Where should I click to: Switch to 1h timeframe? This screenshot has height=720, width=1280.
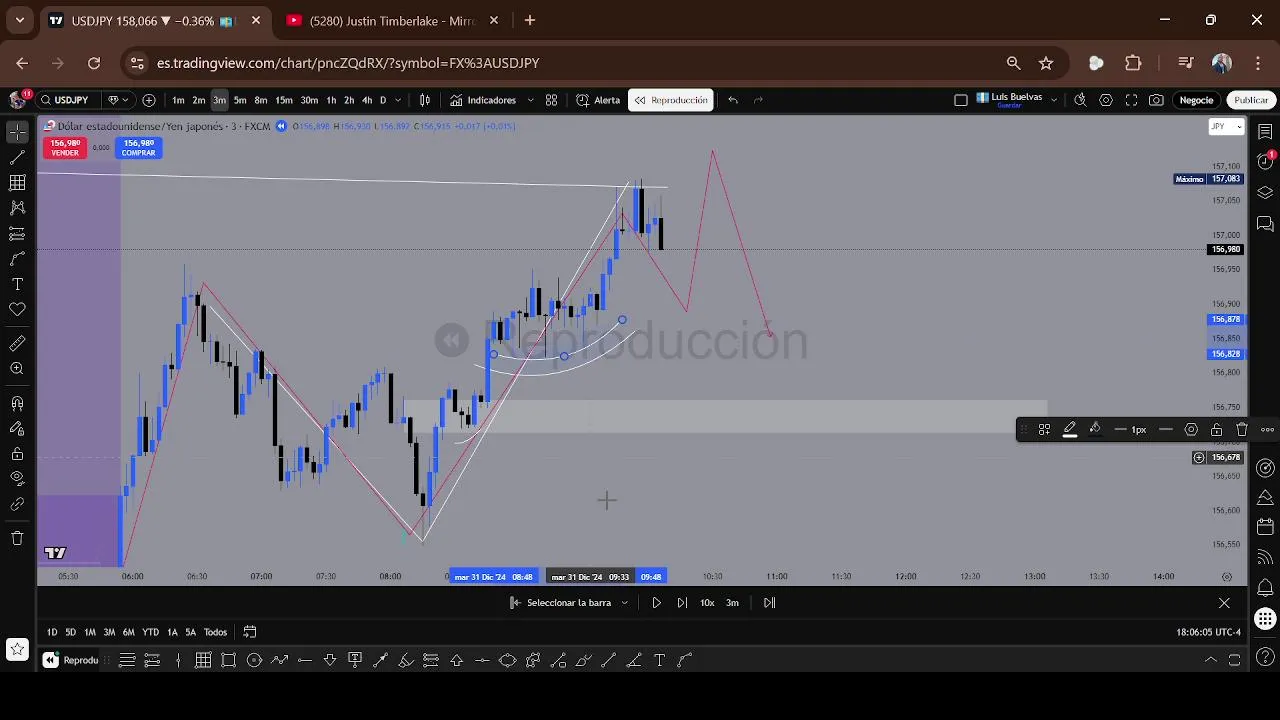[x=331, y=100]
